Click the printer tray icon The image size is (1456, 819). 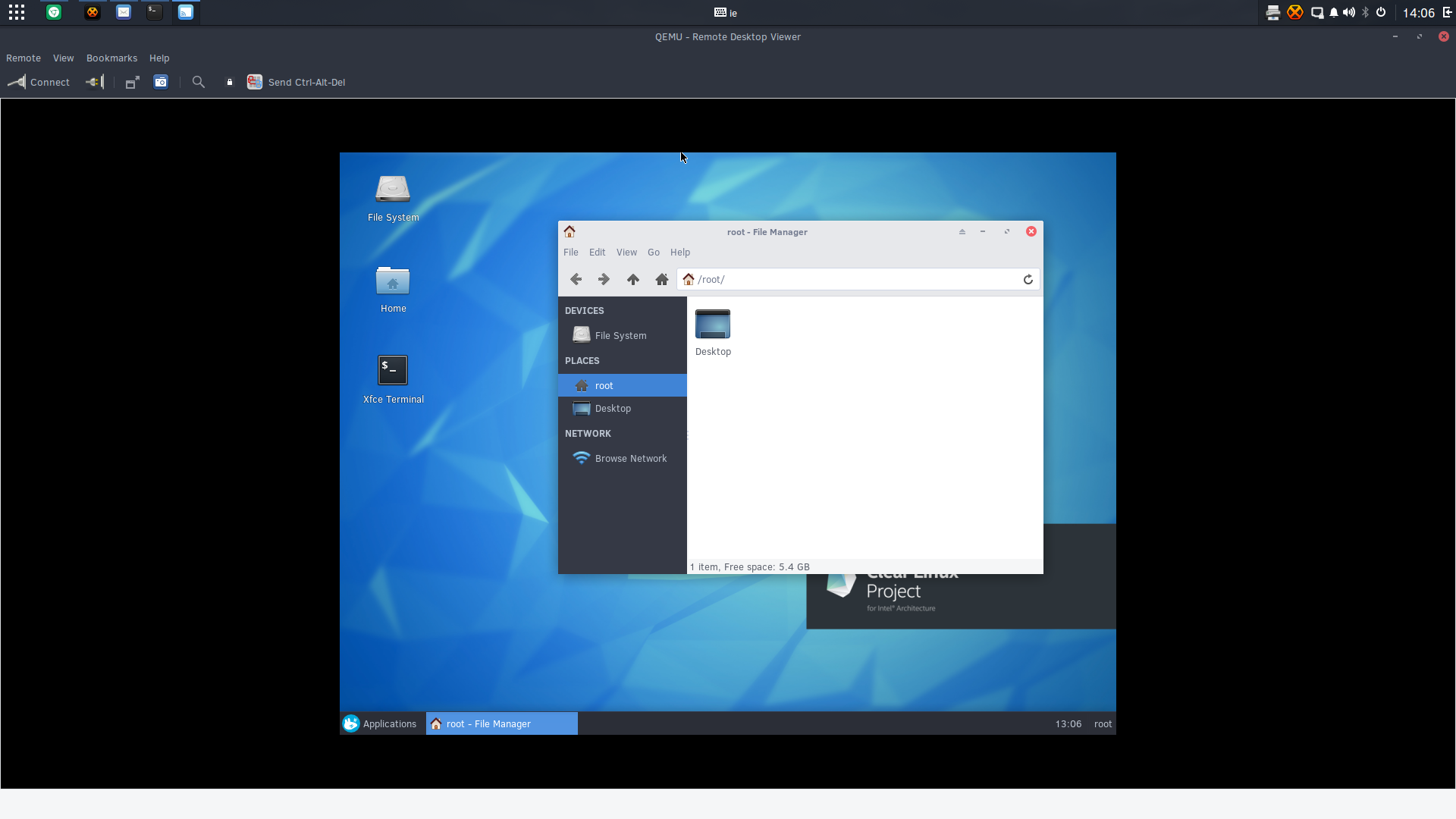(x=1273, y=12)
